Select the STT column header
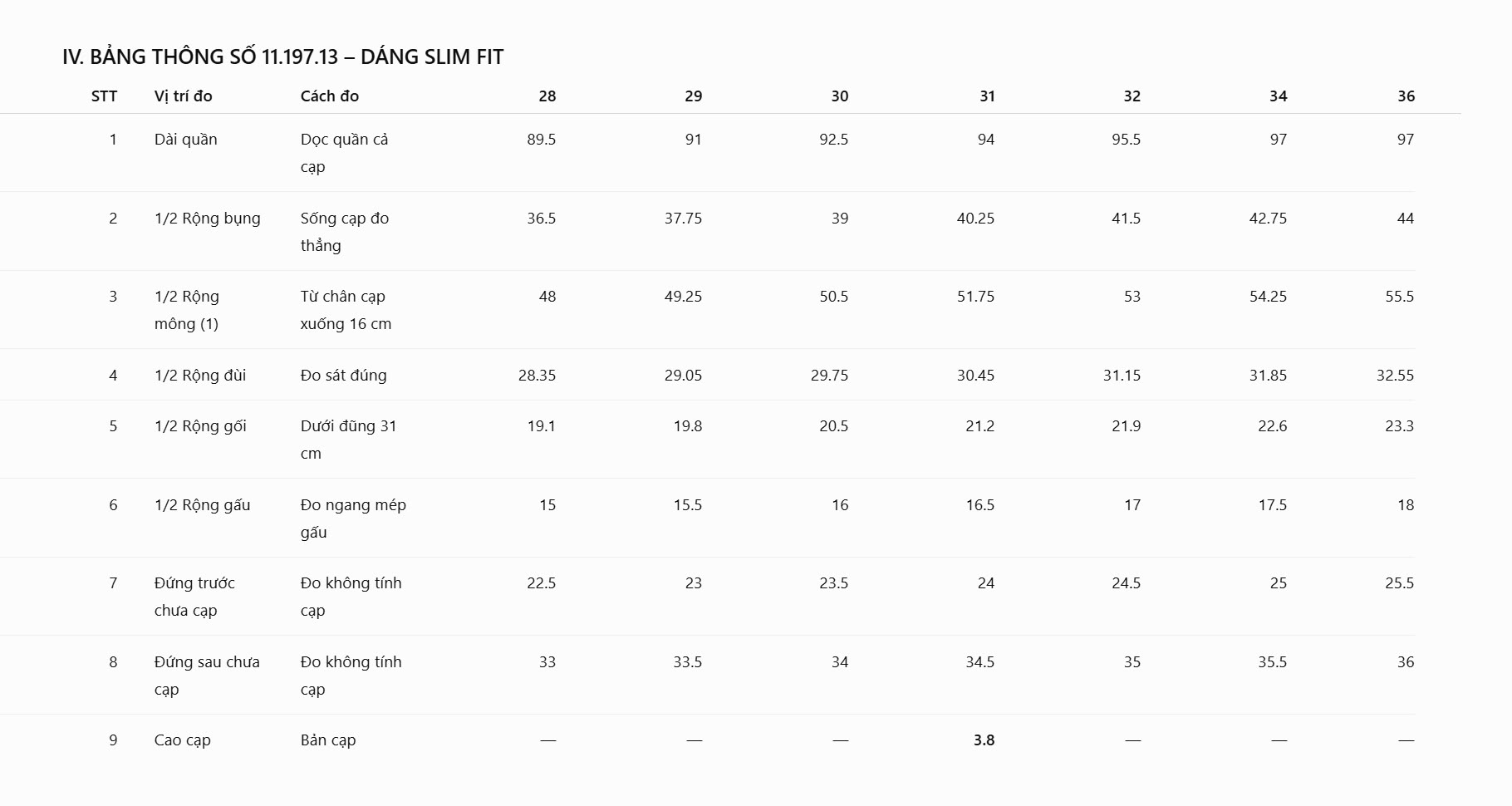Viewport: 1512px width, 806px height. (104, 96)
